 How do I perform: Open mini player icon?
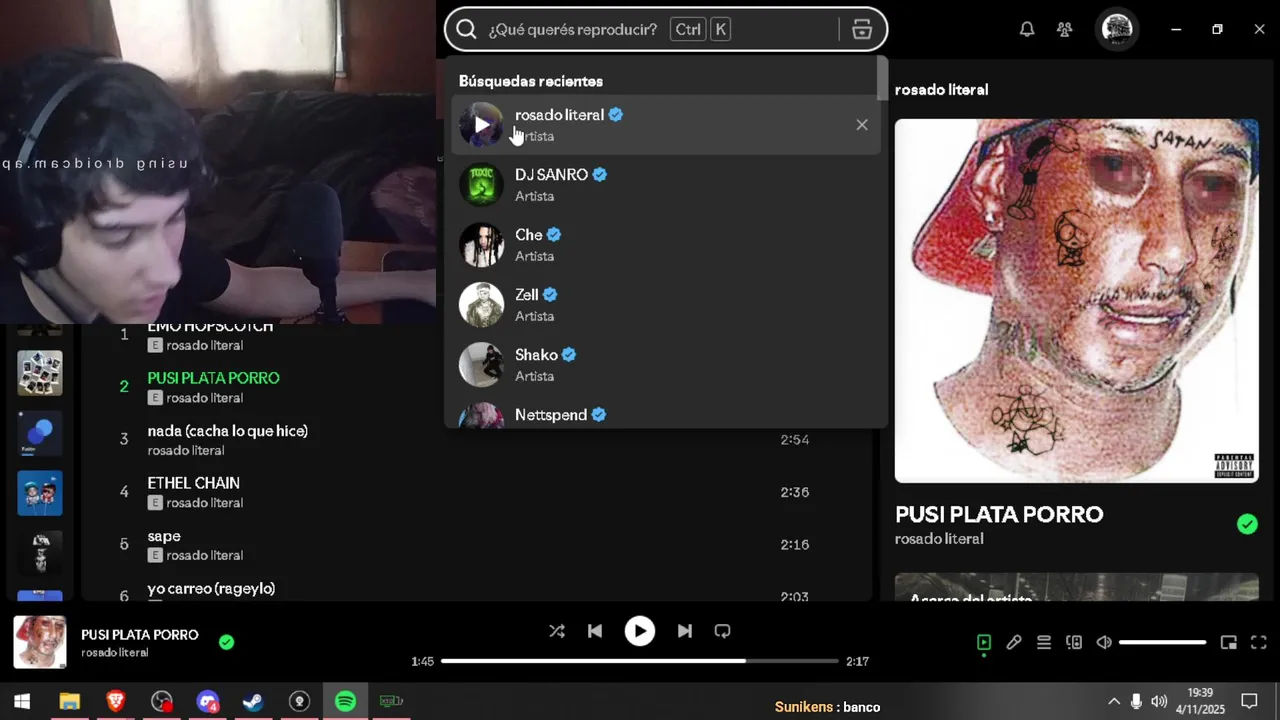tap(1229, 643)
